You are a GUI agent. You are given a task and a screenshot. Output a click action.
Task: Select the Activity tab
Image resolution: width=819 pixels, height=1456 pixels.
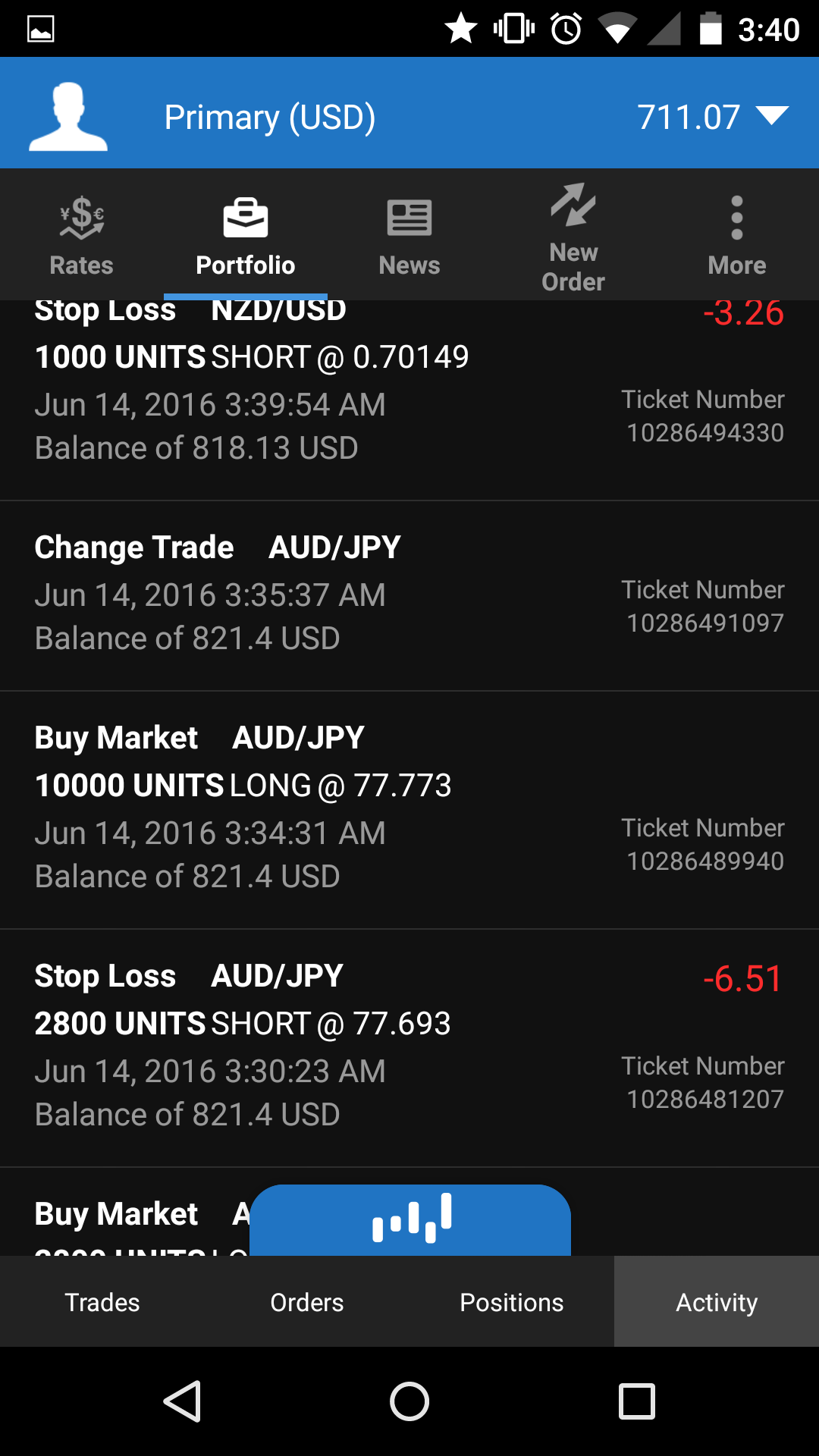pyautogui.click(x=717, y=1302)
